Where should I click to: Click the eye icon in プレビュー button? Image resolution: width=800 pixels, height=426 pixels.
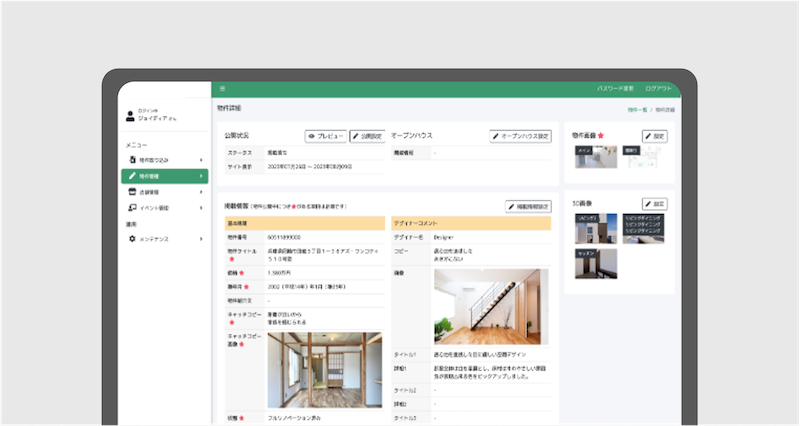(311, 136)
